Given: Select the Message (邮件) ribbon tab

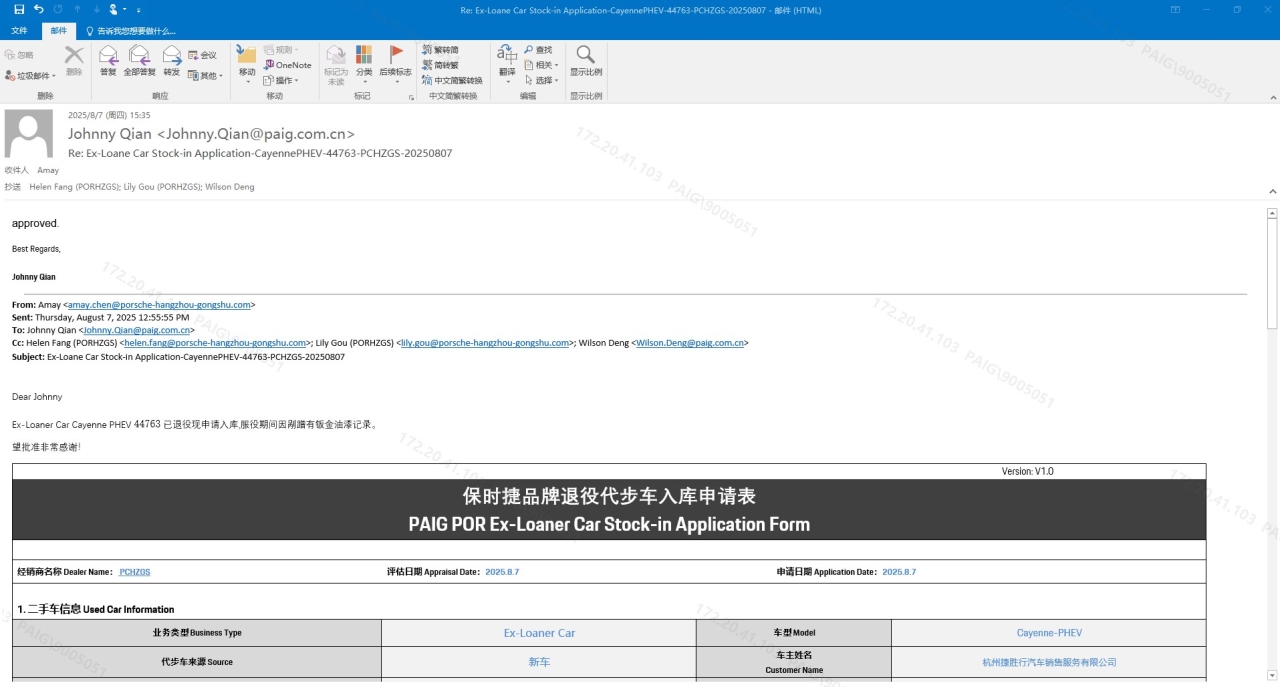Looking at the screenshot, I should tap(59, 31).
